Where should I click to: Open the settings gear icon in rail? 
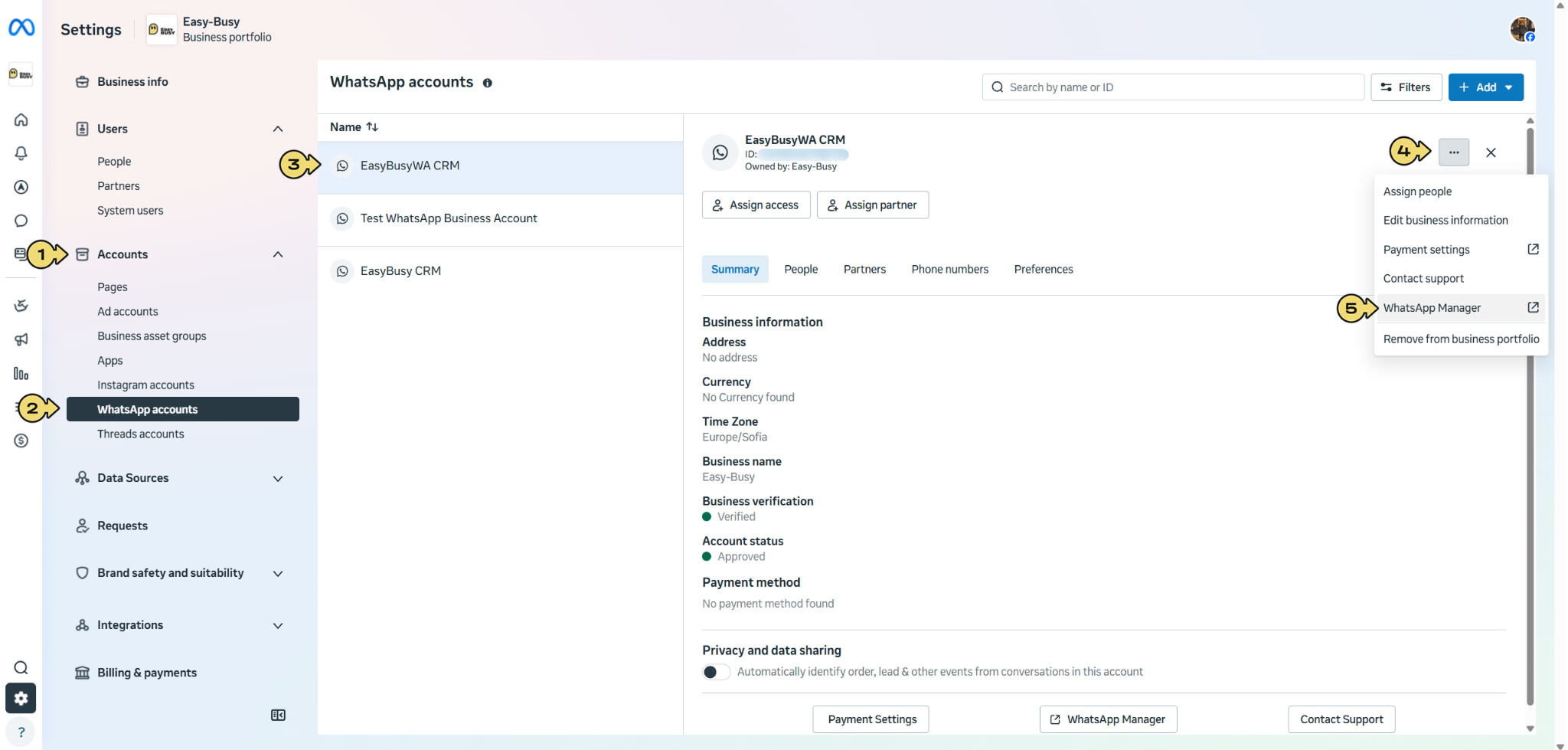(x=21, y=698)
